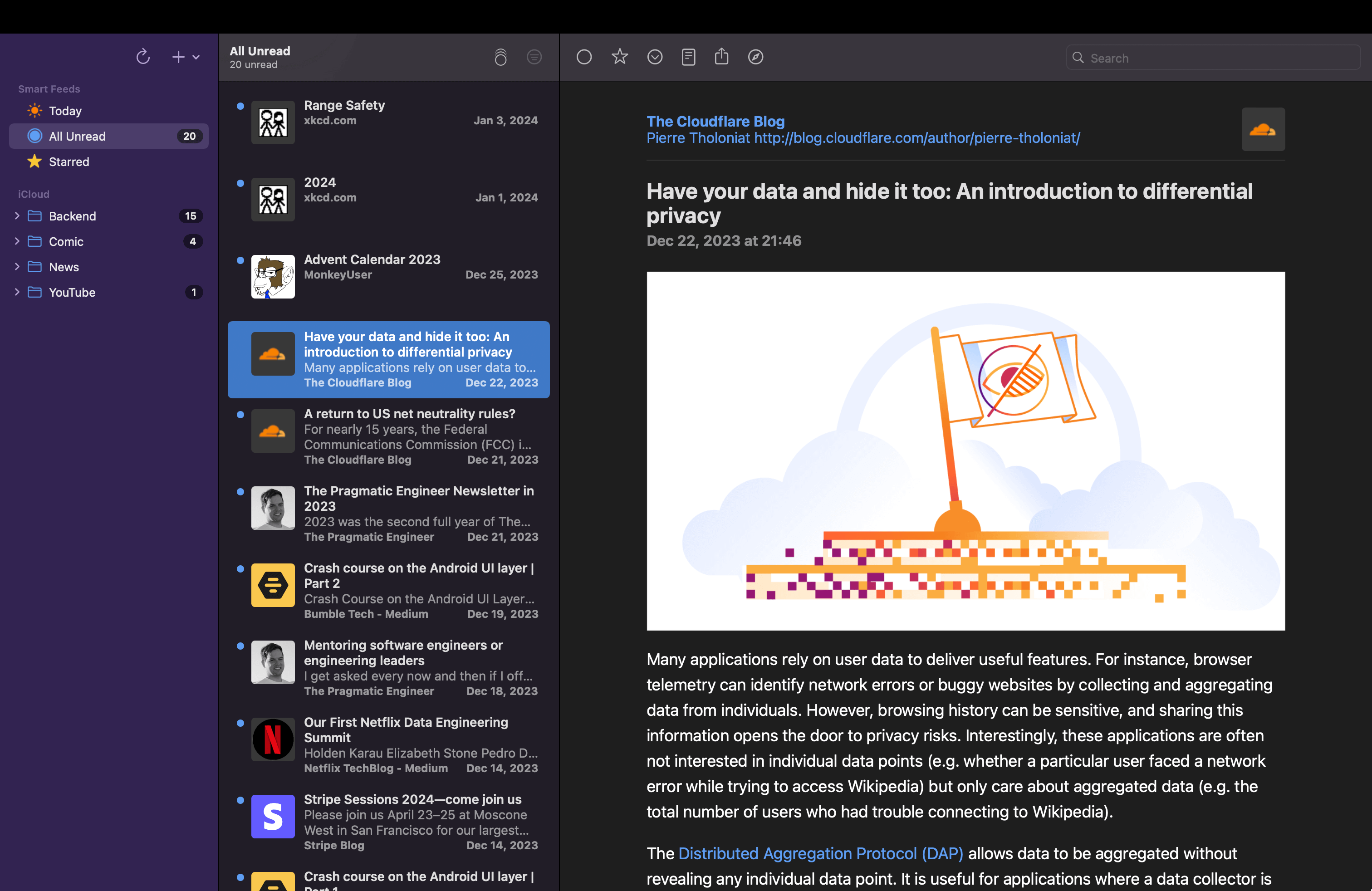Refresh all feeds with the reload icon
Viewport: 1372px width, 891px height.
(x=143, y=56)
